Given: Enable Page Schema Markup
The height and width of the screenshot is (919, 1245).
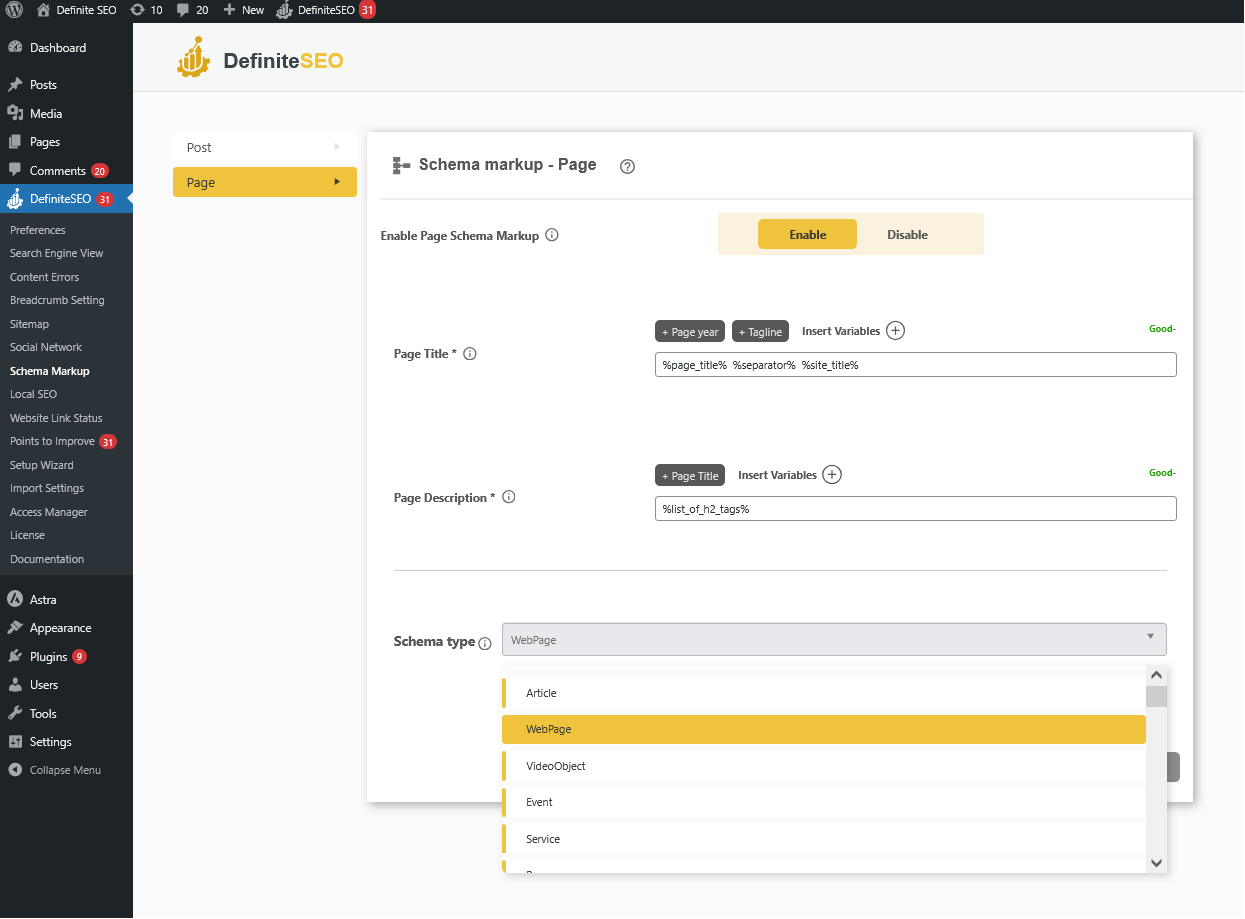Looking at the screenshot, I should coord(806,234).
